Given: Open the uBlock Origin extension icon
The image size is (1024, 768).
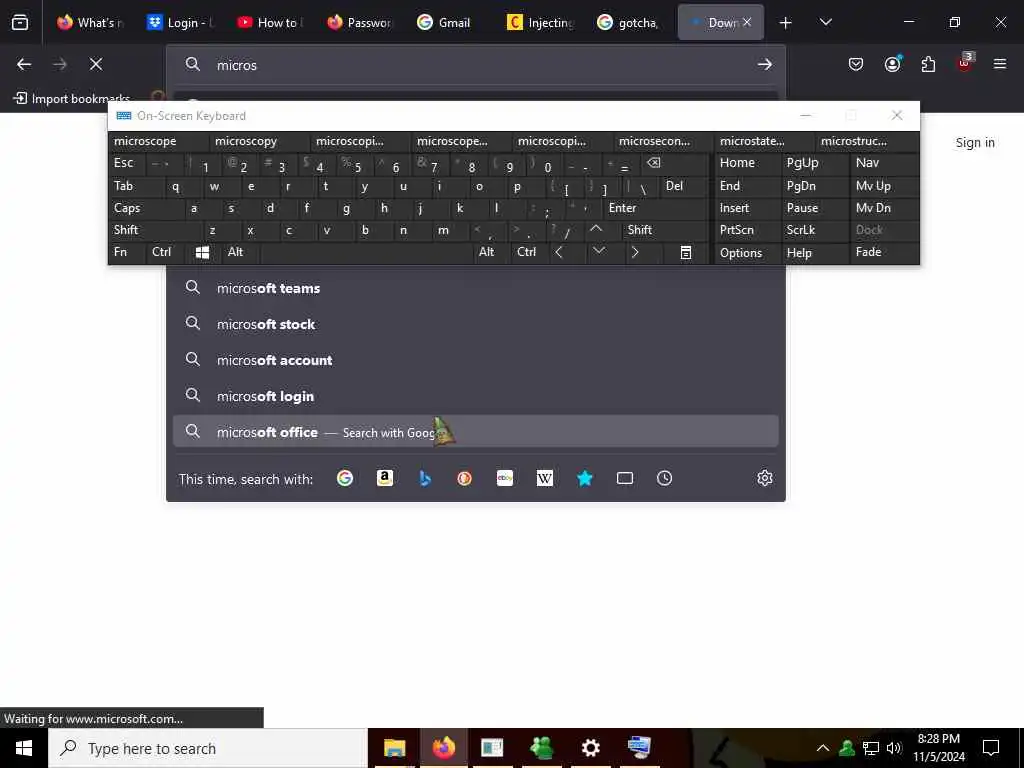Looking at the screenshot, I should click(965, 63).
